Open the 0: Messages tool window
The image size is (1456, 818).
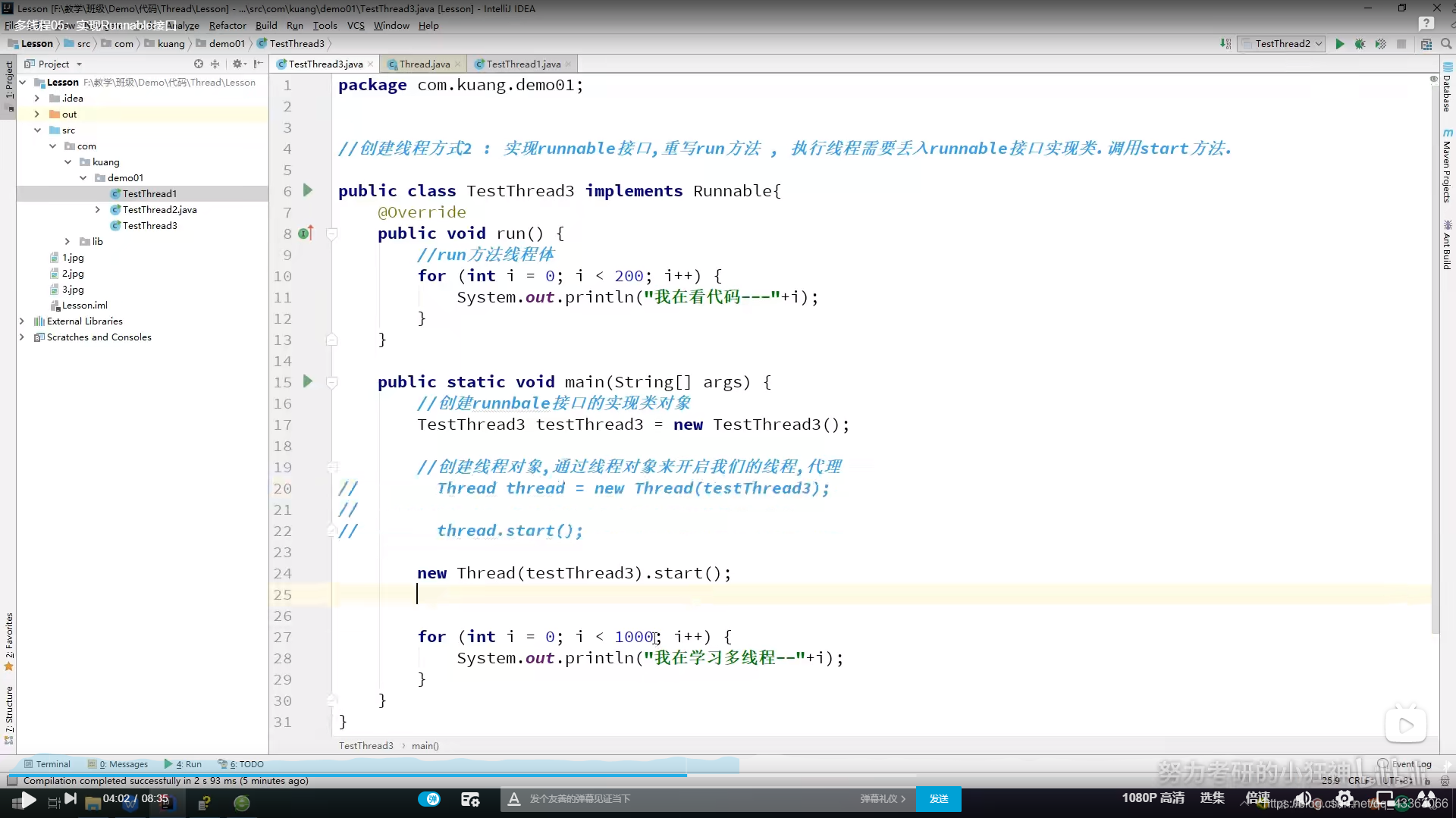pos(118,764)
